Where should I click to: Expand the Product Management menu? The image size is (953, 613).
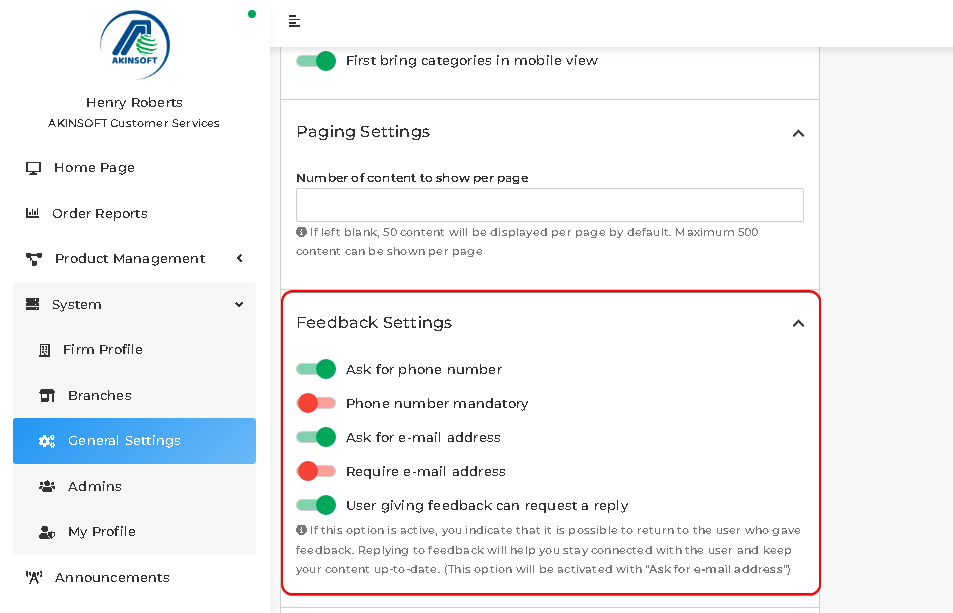tap(134, 259)
